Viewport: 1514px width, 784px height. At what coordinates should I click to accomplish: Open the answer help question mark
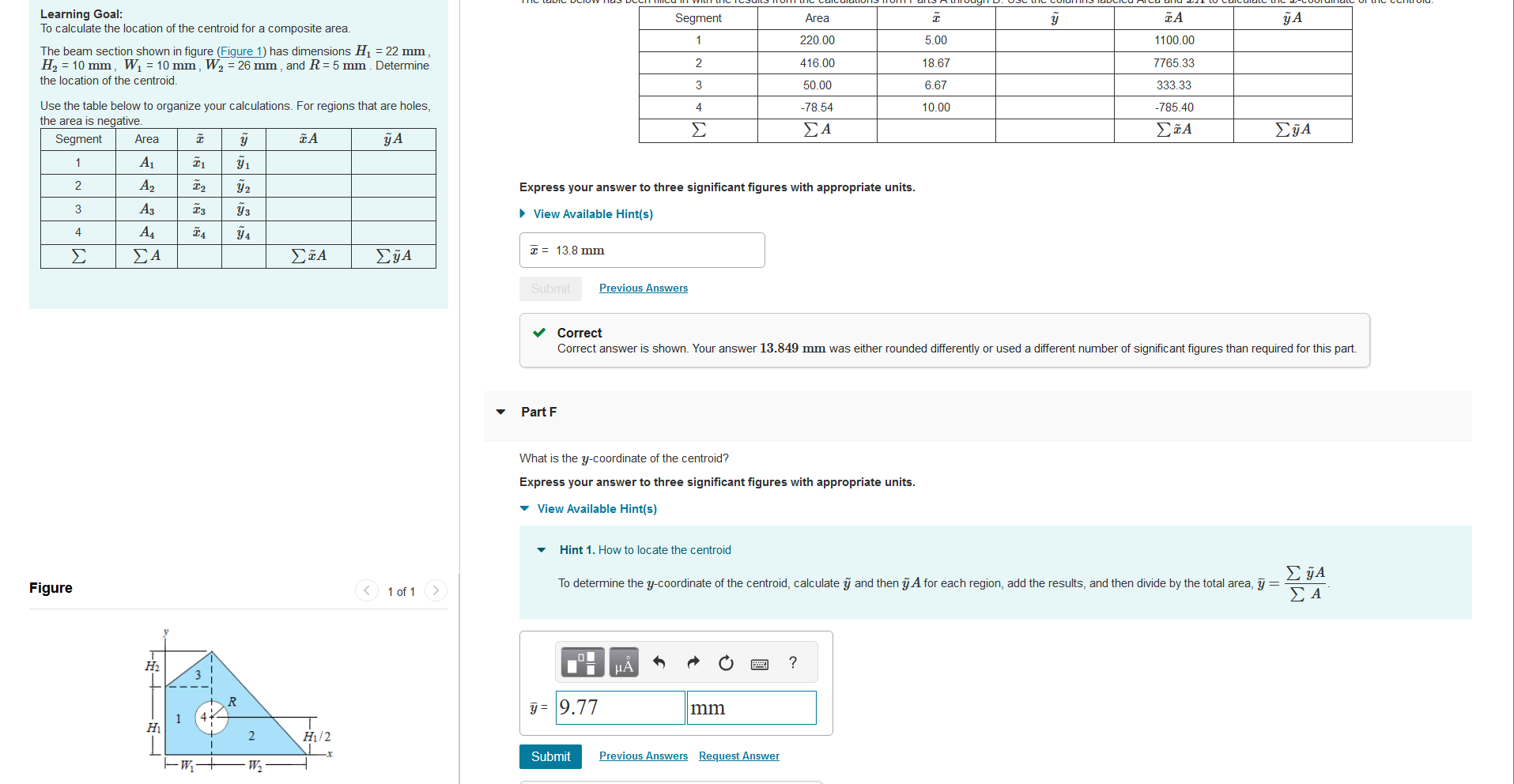[793, 662]
